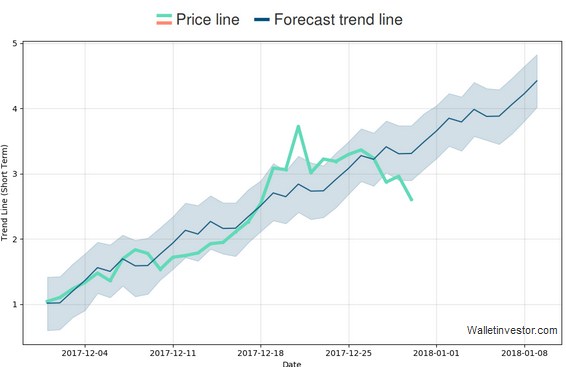Click the dark blue Forecast legend swatch

coord(262,19)
